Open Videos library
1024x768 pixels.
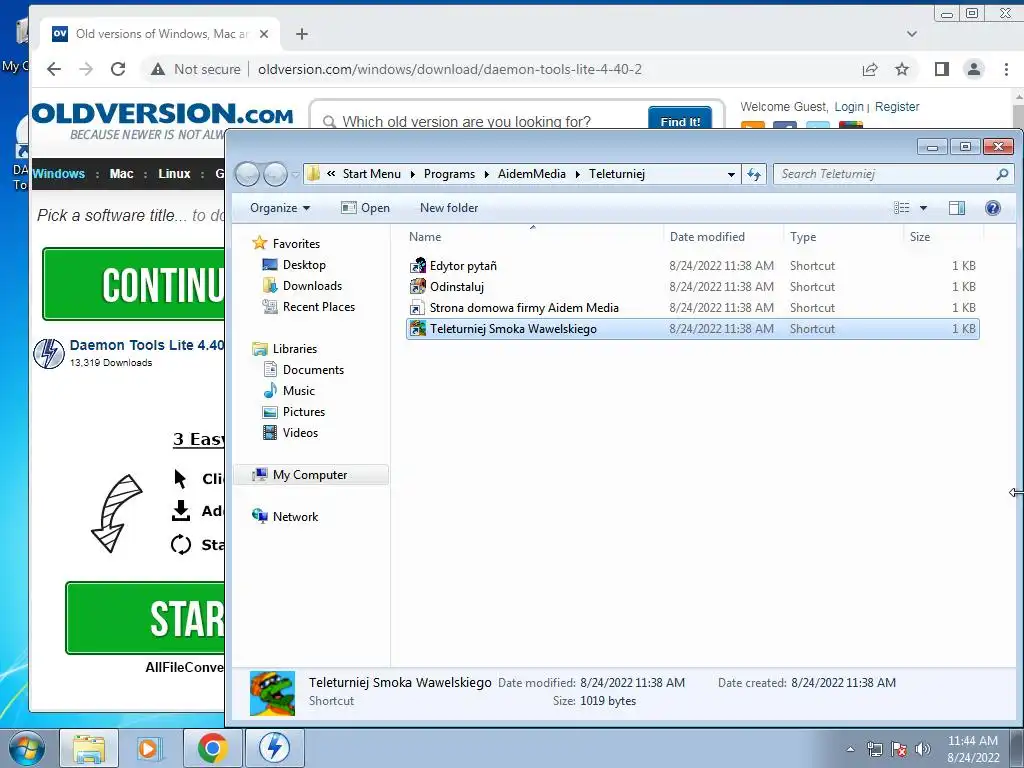tap(300, 432)
